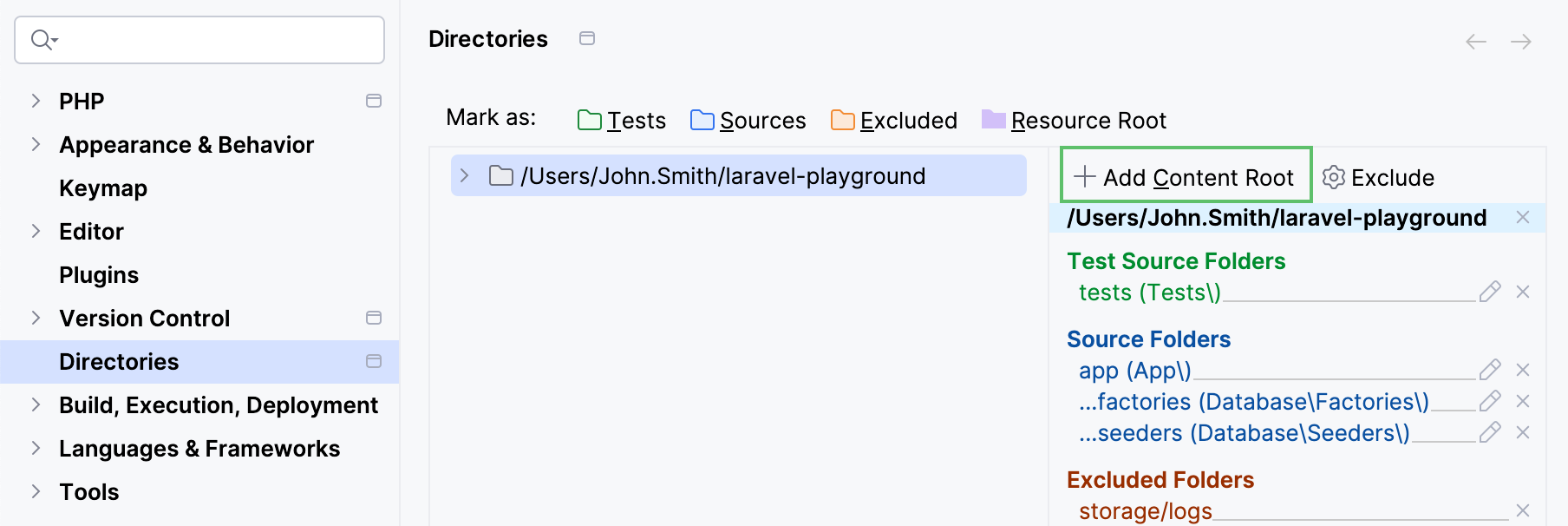Click pencil icon for factories source folder
Viewport: 1568px width, 526px height.
pos(1489,401)
